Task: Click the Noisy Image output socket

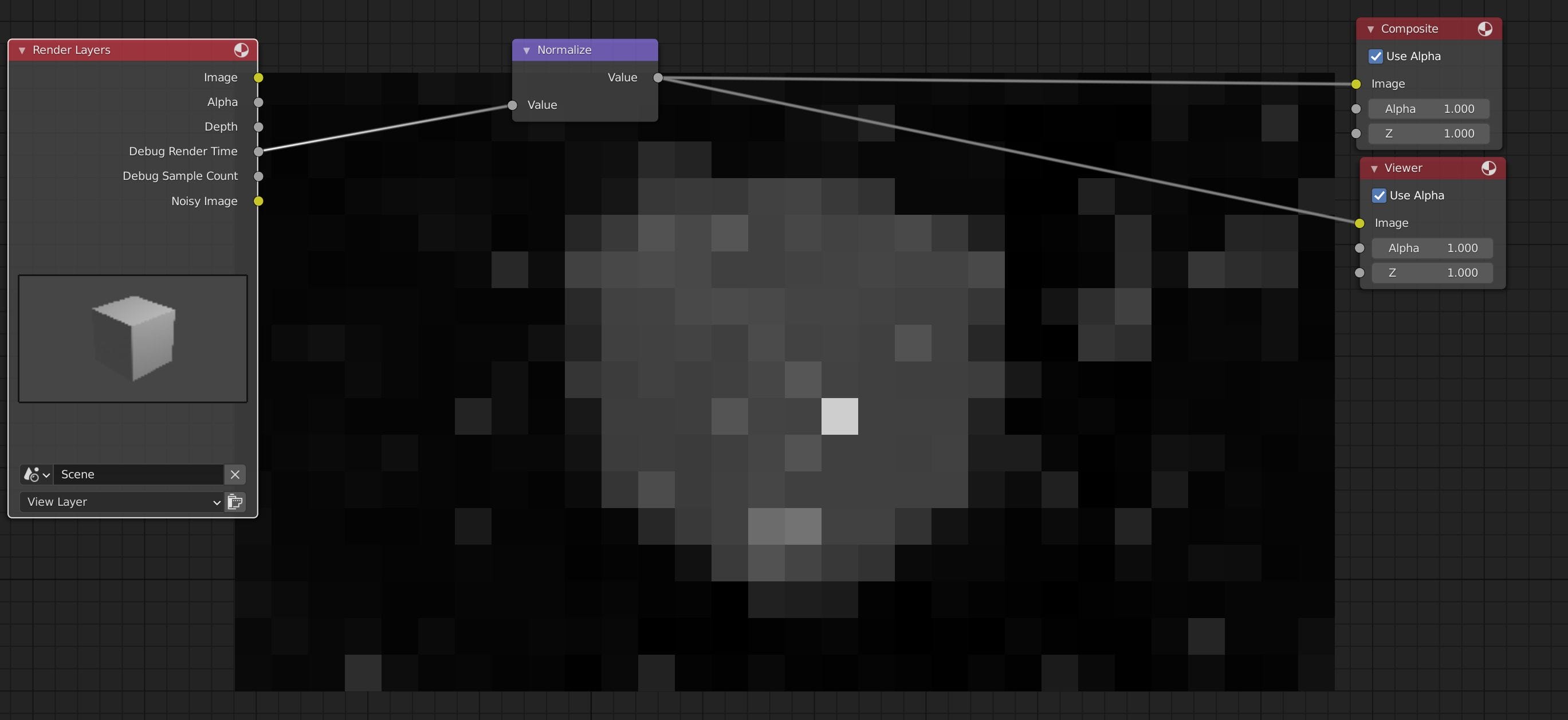Action: pos(259,202)
